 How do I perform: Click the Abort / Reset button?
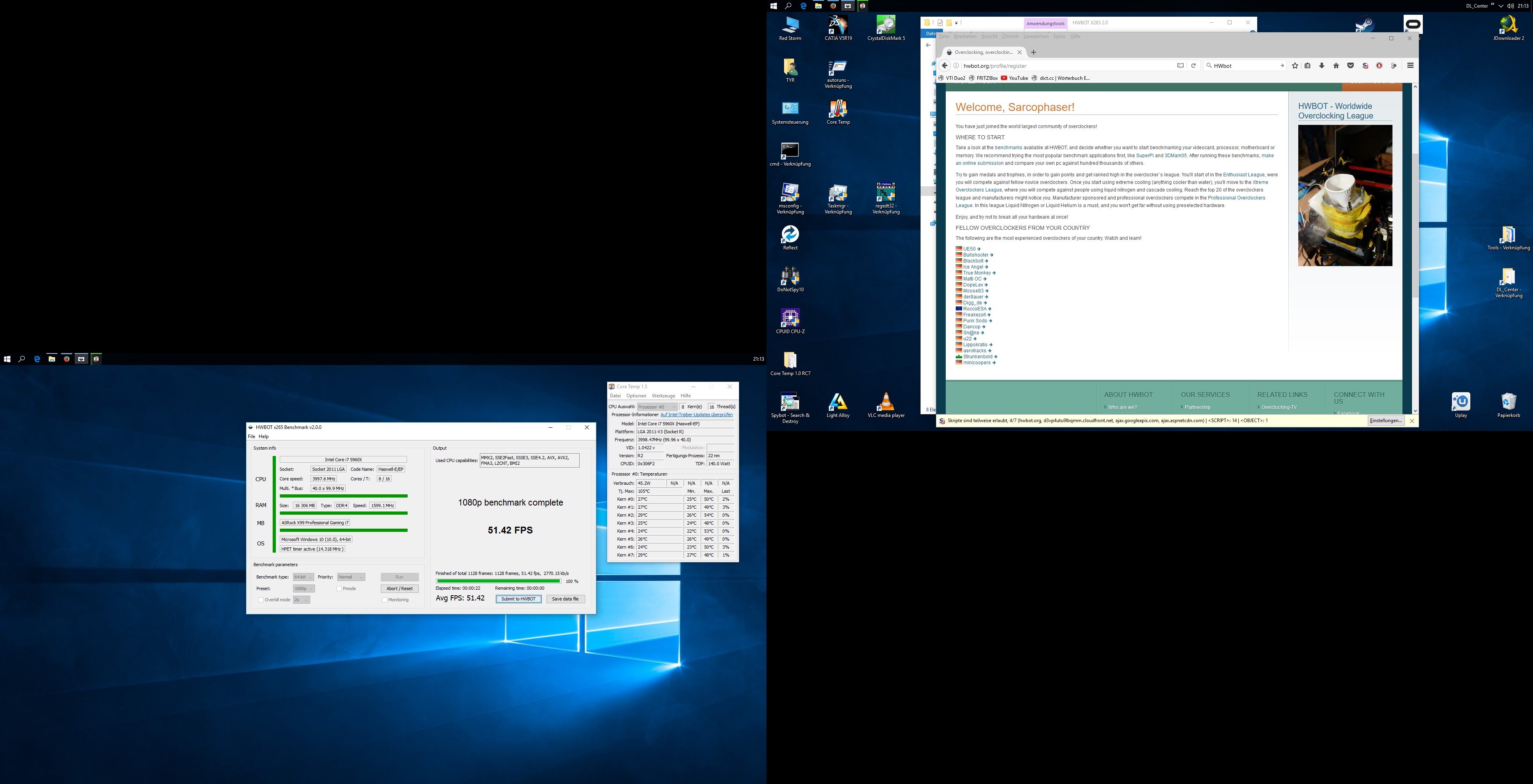point(399,589)
